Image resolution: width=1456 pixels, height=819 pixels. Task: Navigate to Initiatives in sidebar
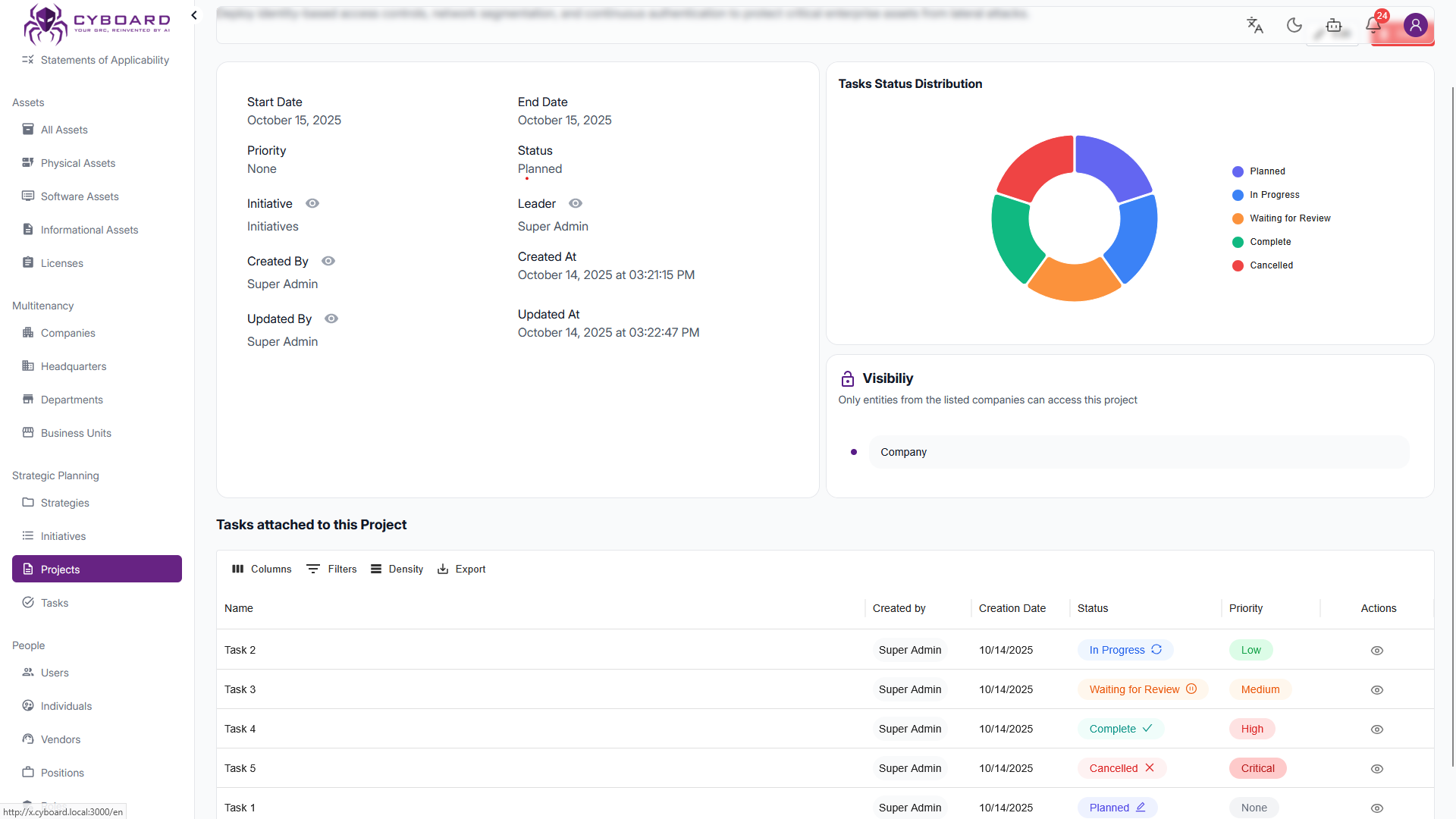click(63, 536)
